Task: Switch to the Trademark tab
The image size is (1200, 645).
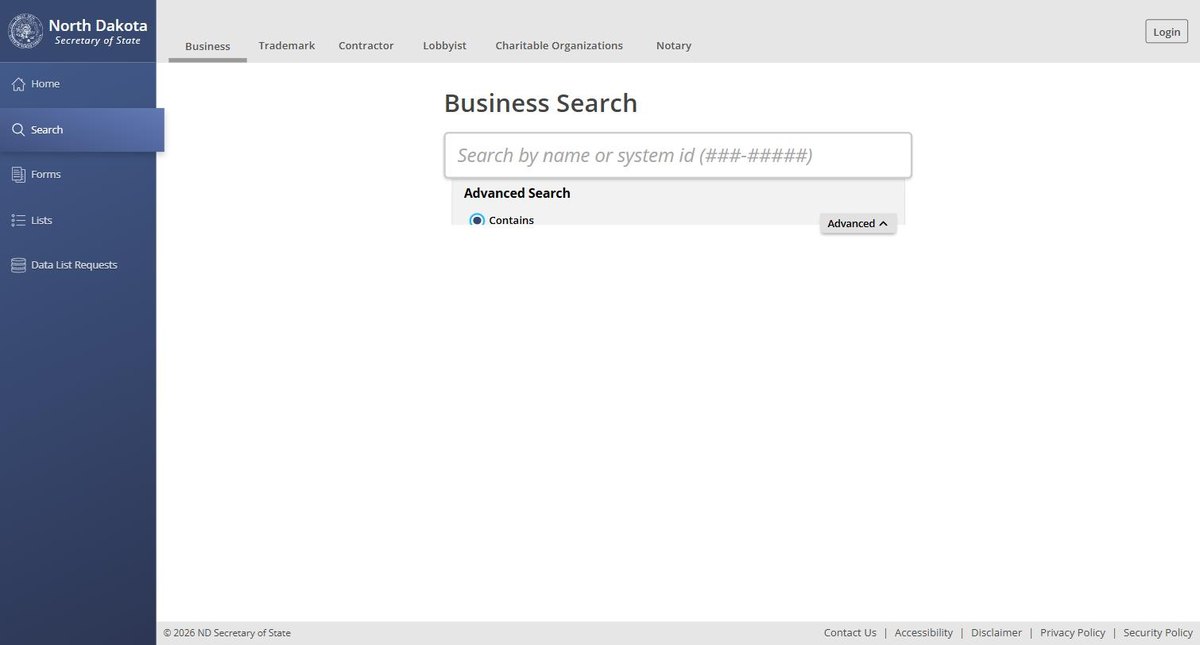Action: 287,46
